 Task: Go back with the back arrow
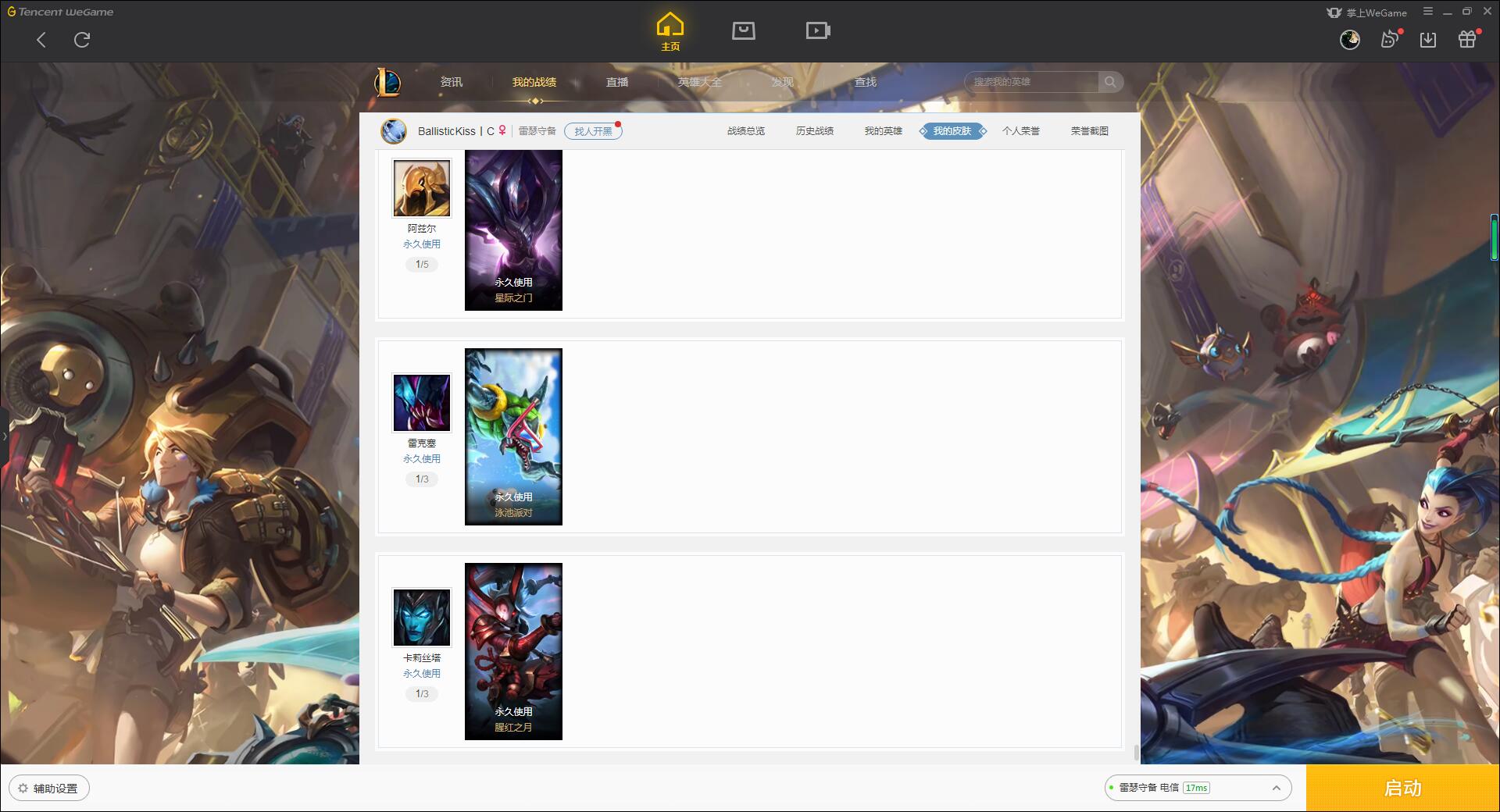pos(41,40)
